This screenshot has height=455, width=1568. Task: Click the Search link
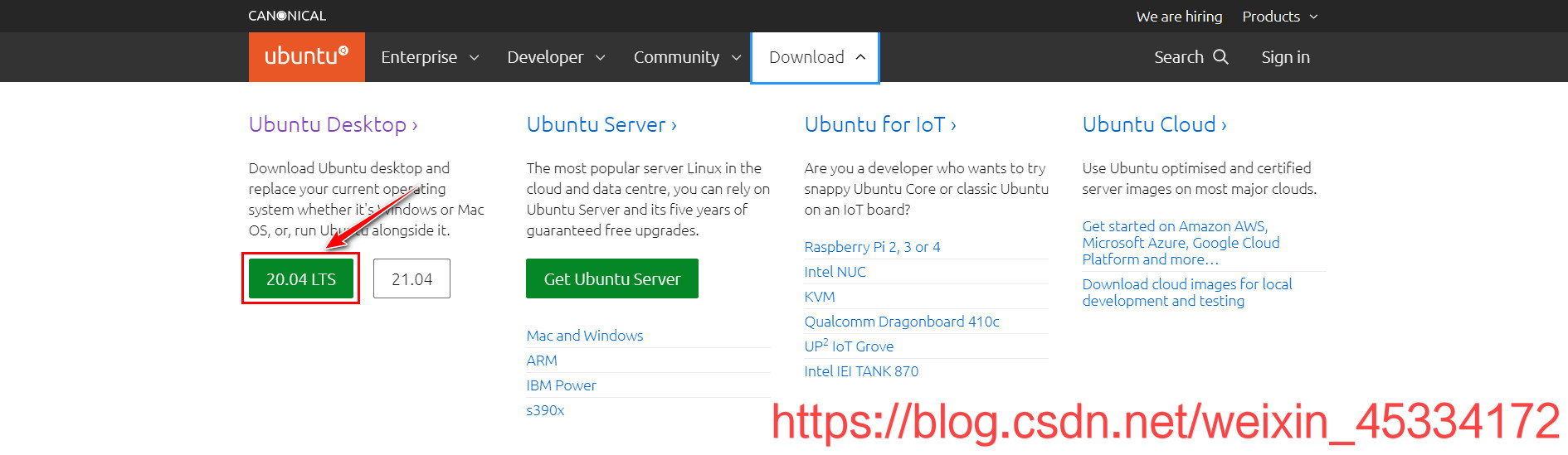pos(1191,57)
